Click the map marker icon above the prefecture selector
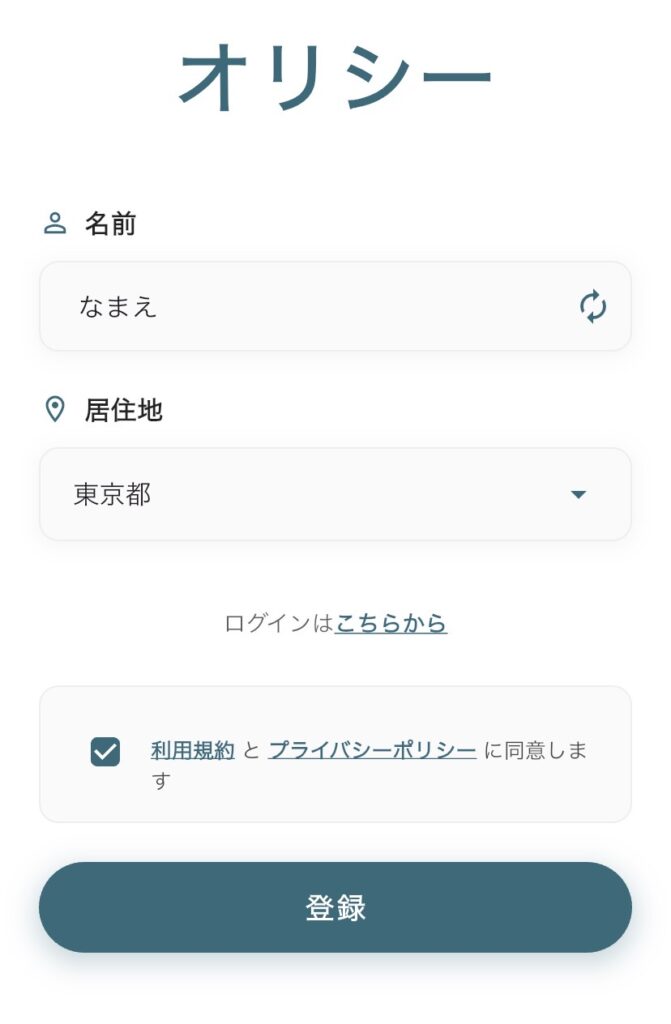This screenshot has width=671, height=1024. click(55, 410)
